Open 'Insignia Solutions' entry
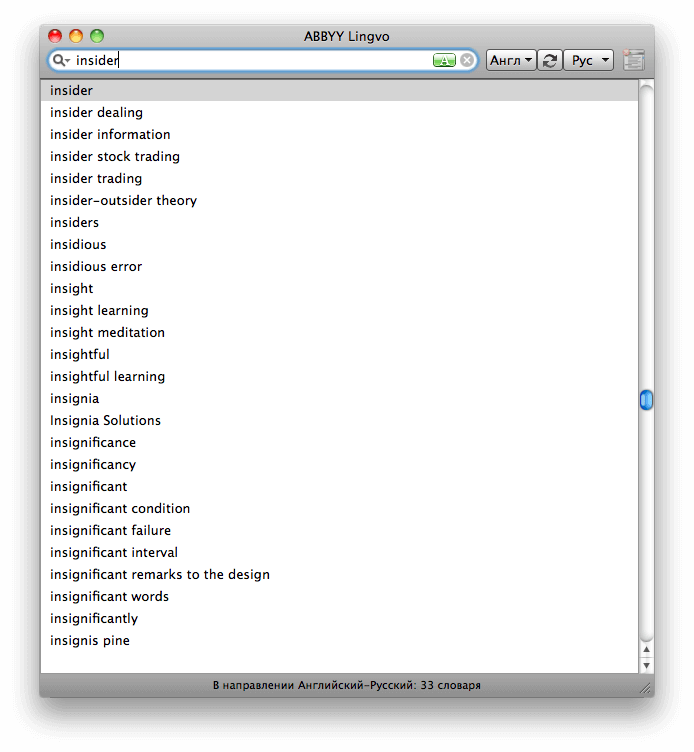The image size is (694, 752). pyautogui.click(x=106, y=421)
